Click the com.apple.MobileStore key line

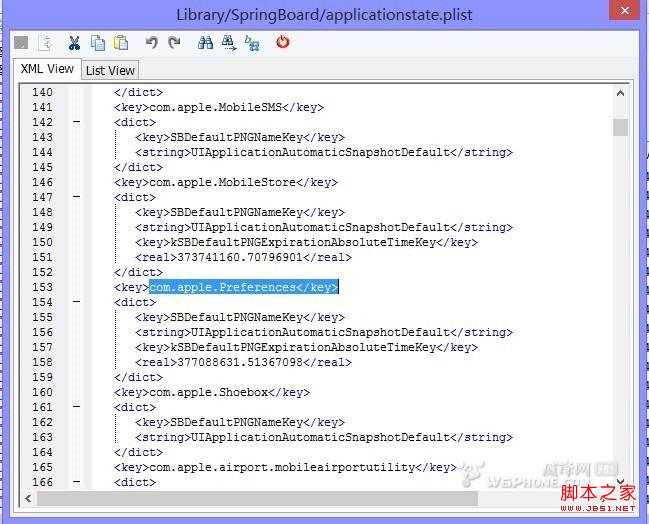[x=226, y=182]
